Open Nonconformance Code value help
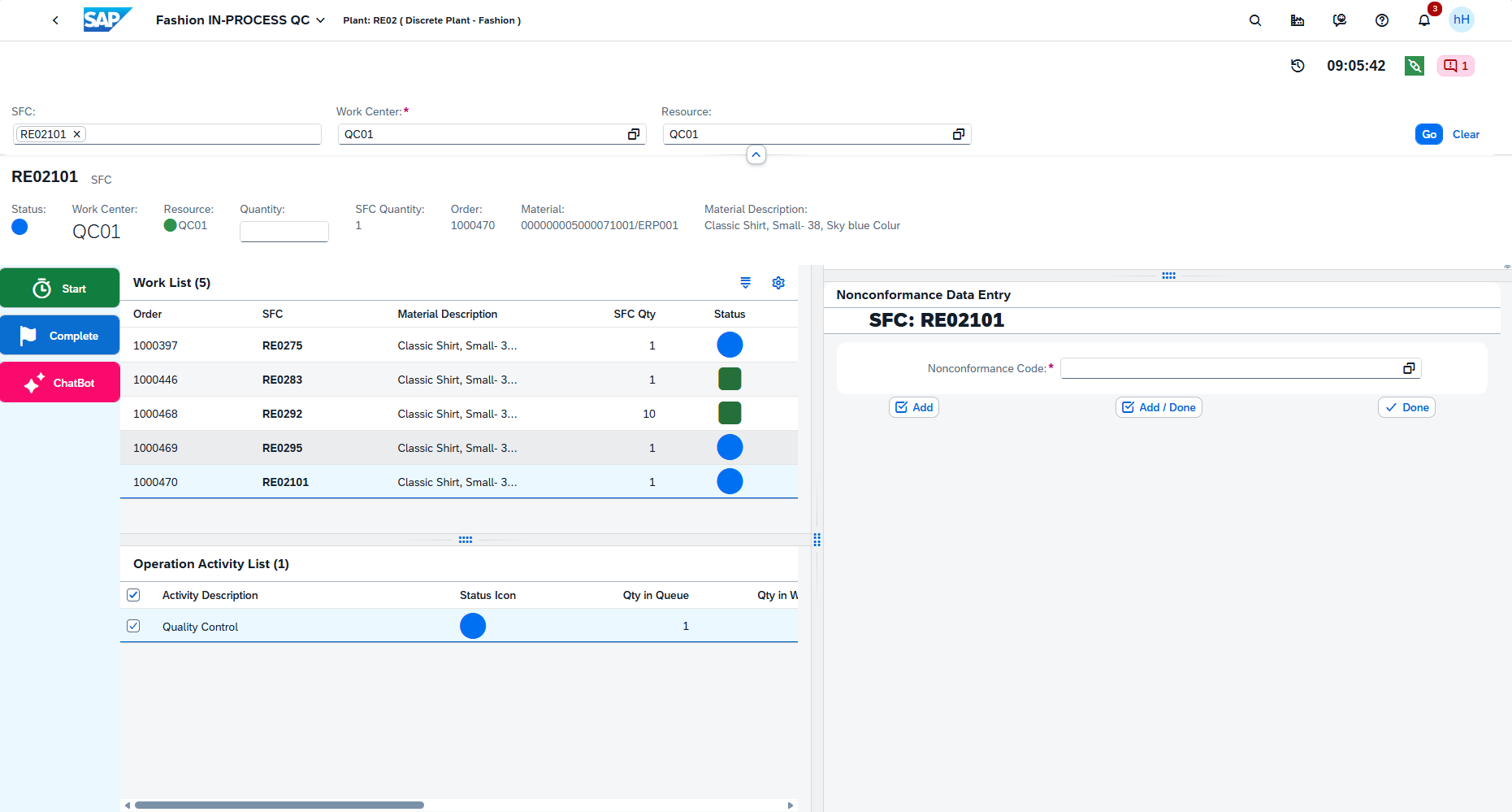This screenshot has height=812, width=1512. 1409,368
